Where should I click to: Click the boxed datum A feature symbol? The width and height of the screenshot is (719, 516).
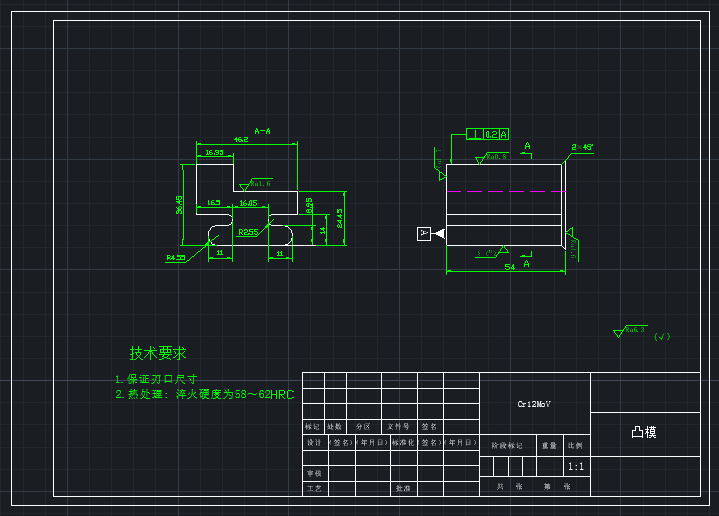[424, 234]
